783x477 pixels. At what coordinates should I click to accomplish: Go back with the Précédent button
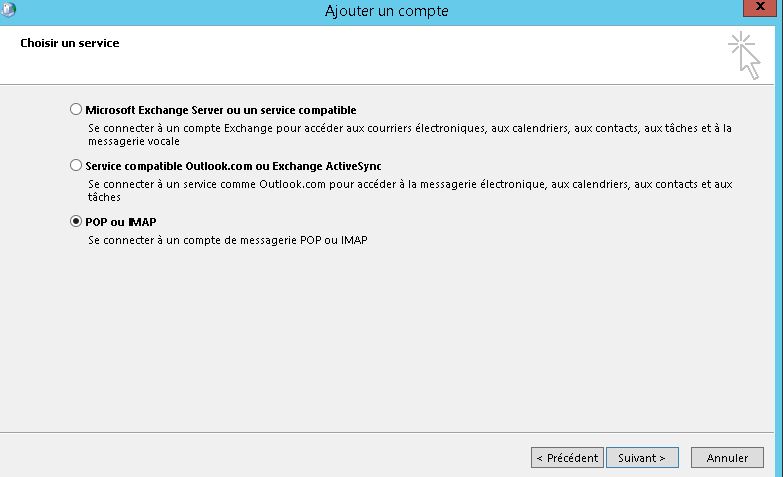[x=567, y=458]
